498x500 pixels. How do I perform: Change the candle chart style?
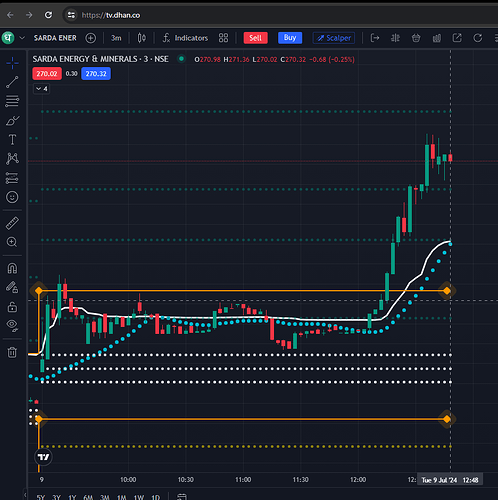click(x=142, y=38)
